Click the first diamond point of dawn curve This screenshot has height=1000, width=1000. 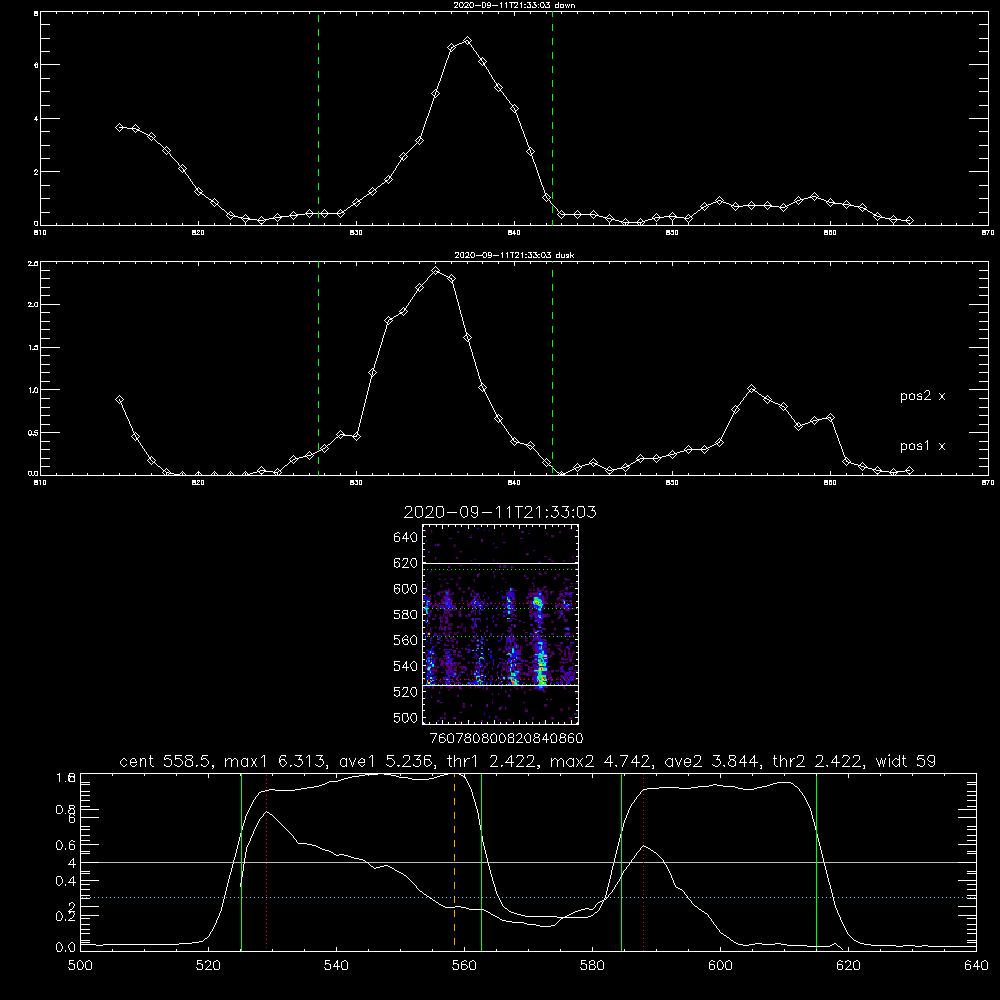pyautogui.click(x=119, y=128)
